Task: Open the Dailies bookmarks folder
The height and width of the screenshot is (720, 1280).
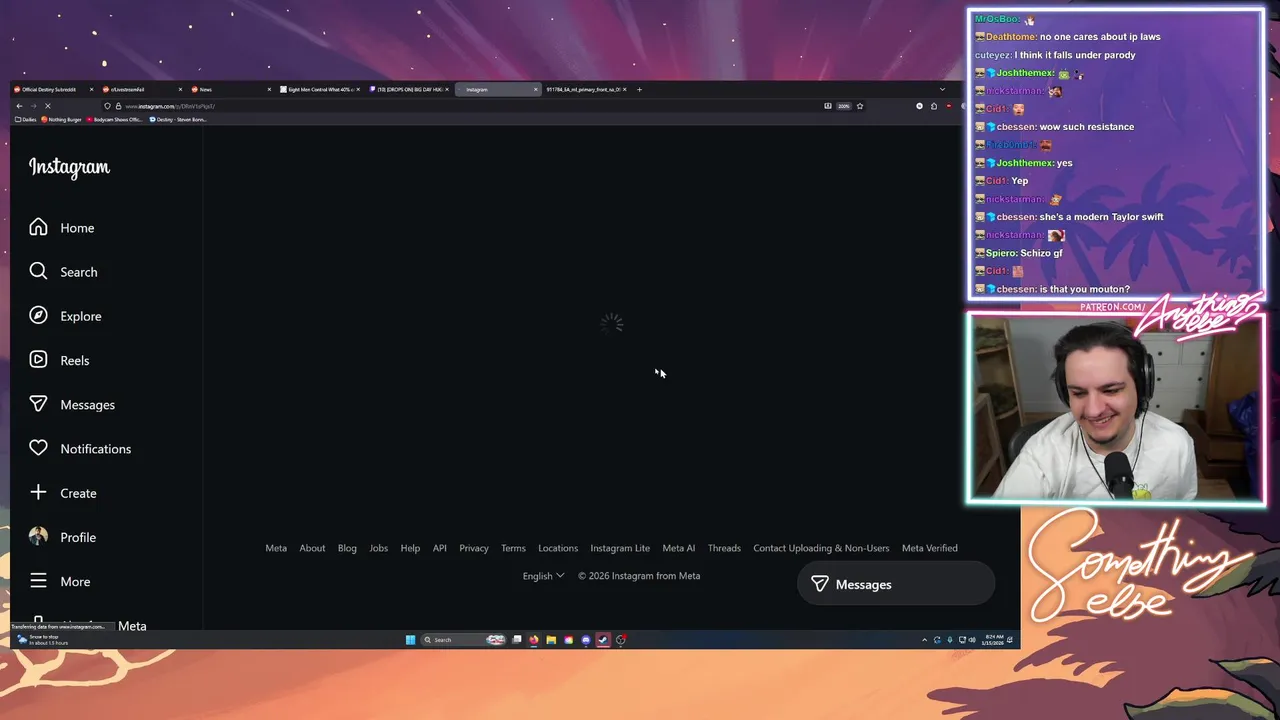Action: (26, 120)
